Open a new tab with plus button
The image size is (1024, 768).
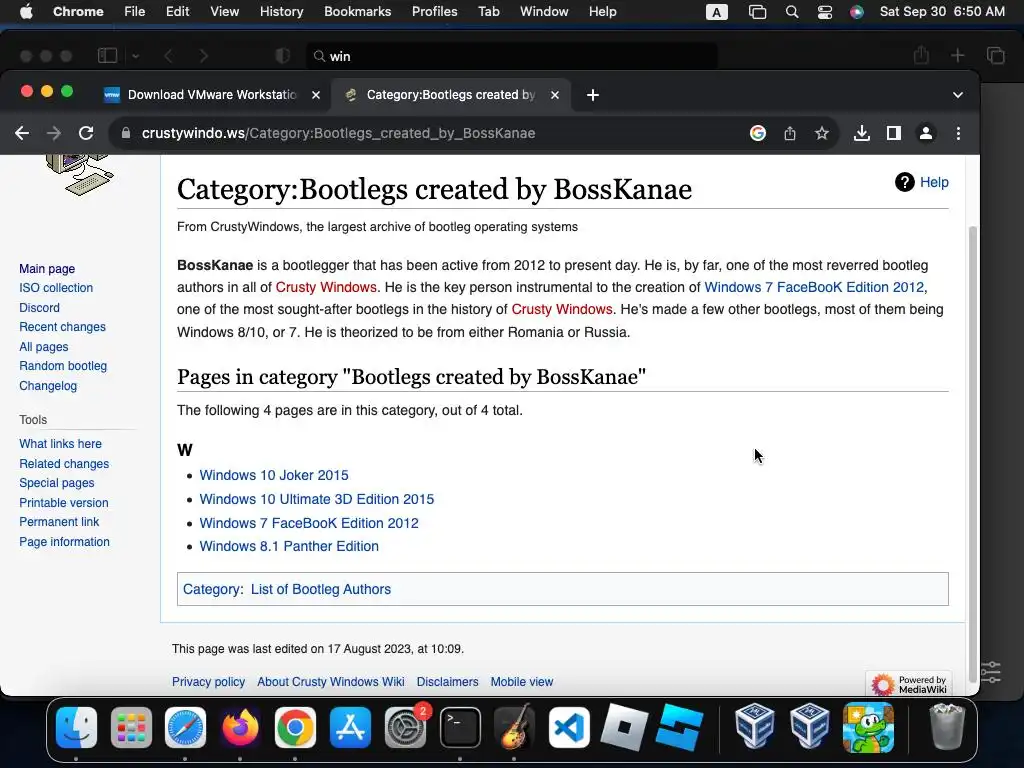click(592, 95)
